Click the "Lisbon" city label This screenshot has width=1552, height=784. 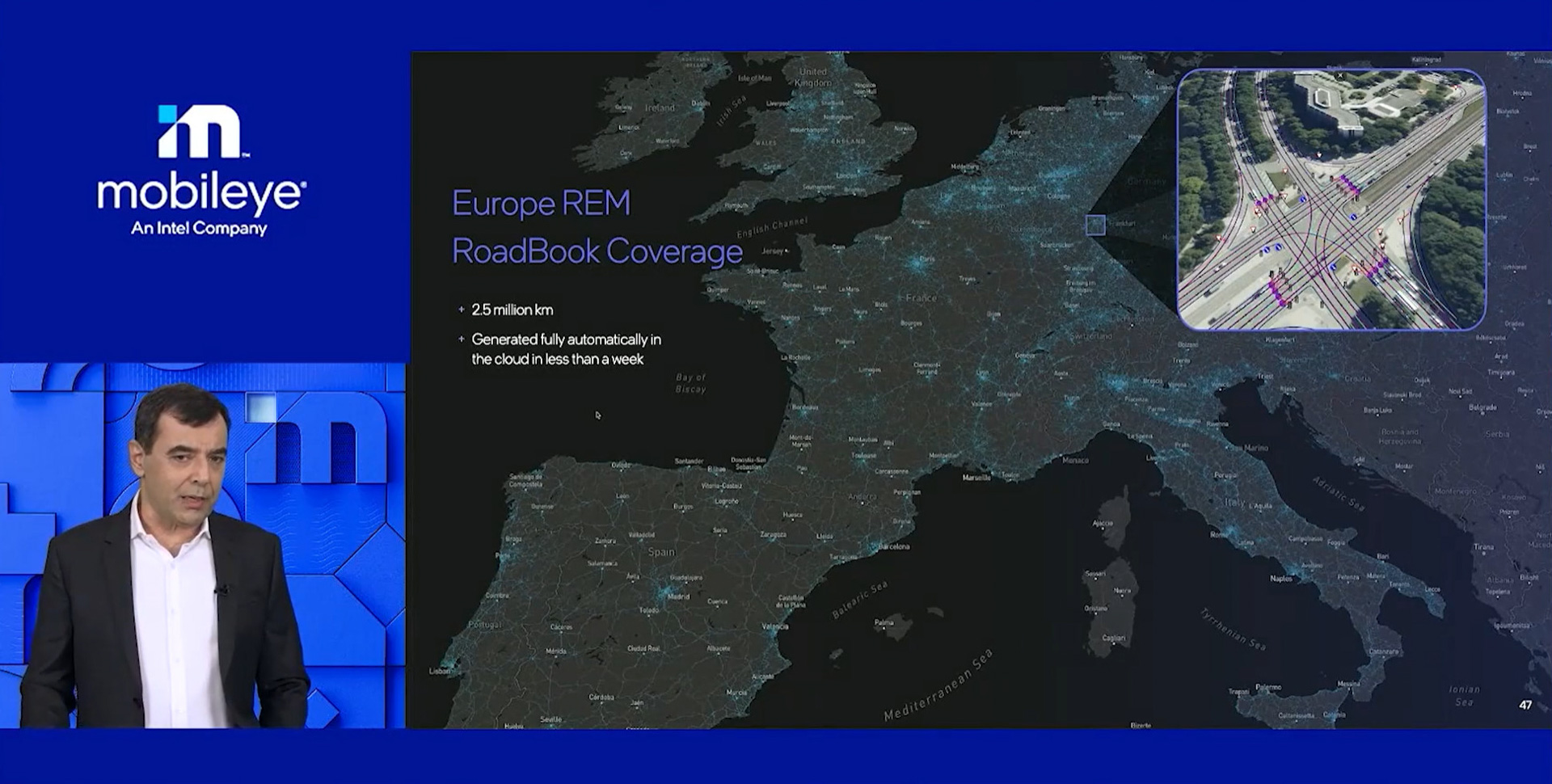pyautogui.click(x=440, y=671)
